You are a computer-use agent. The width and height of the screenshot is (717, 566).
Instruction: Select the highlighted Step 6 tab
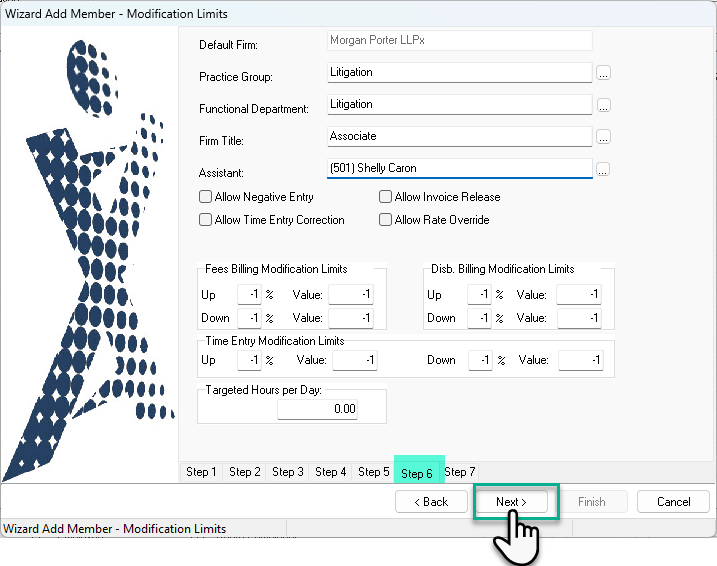point(417,473)
